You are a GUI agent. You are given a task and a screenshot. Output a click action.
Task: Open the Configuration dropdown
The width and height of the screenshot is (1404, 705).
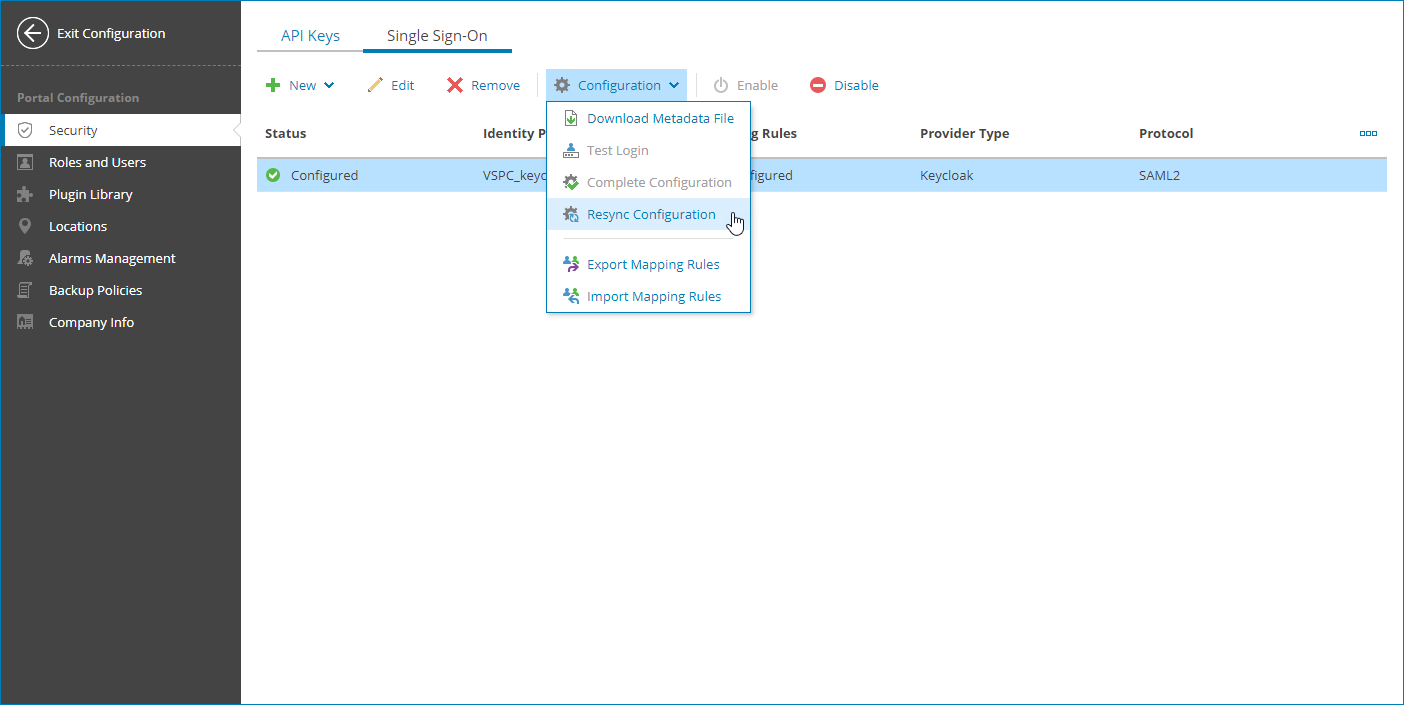coord(616,85)
